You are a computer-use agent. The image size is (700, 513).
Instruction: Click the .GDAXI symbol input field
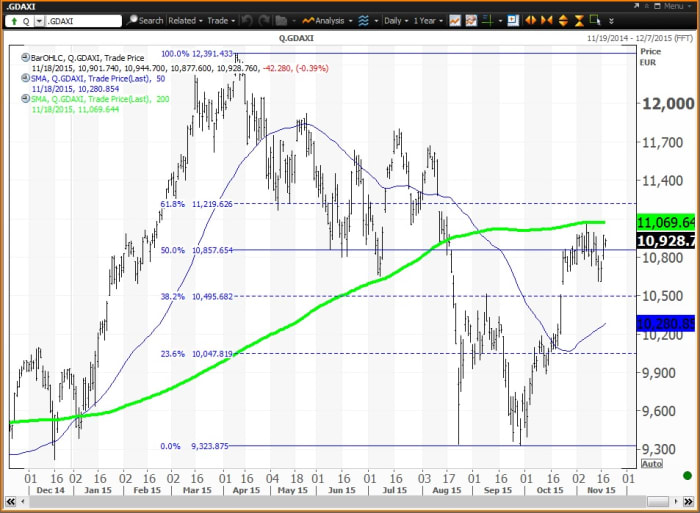coord(83,21)
